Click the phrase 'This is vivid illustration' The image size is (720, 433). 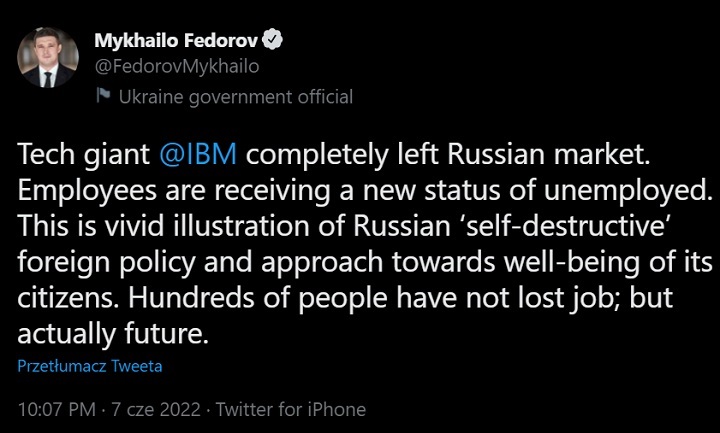(x=150, y=225)
